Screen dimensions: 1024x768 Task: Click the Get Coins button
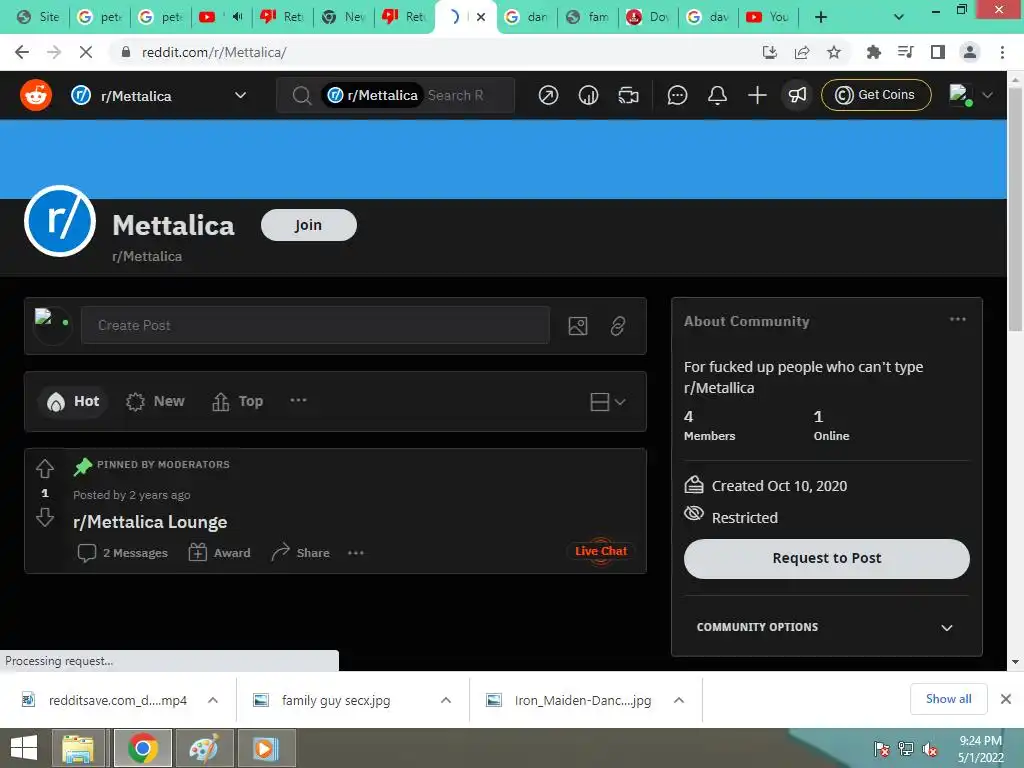click(x=876, y=95)
